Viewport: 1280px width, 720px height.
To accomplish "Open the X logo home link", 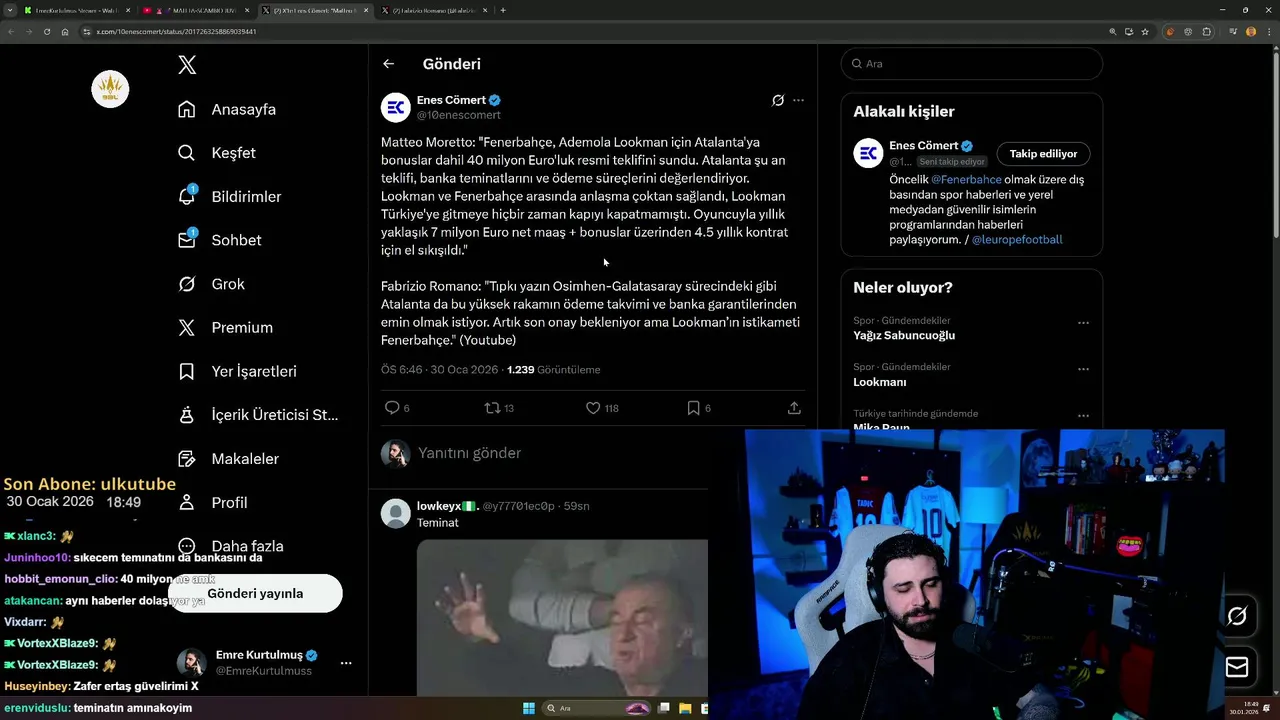I will click(x=187, y=65).
